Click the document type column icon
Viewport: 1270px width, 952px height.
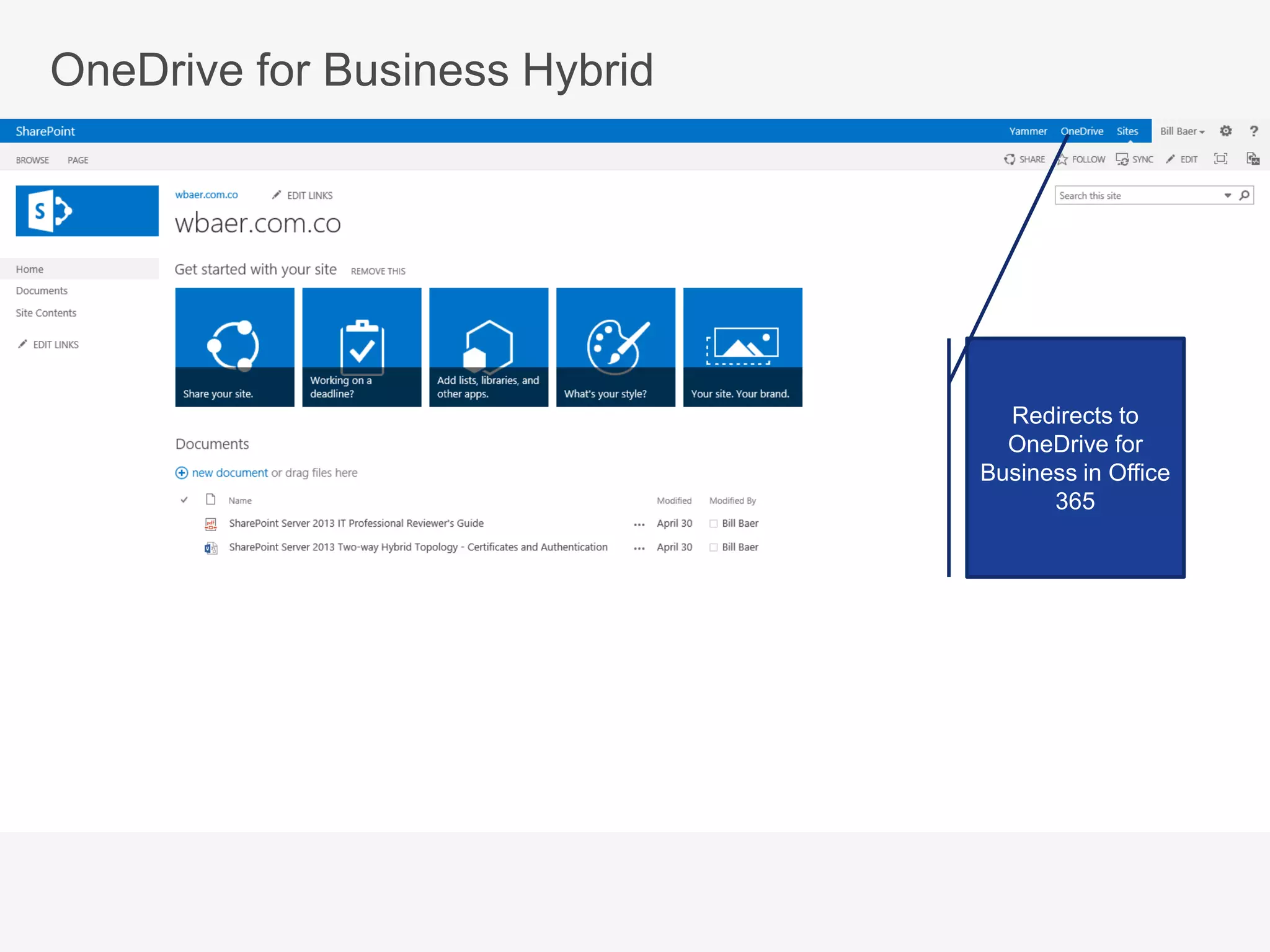[211, 499]
